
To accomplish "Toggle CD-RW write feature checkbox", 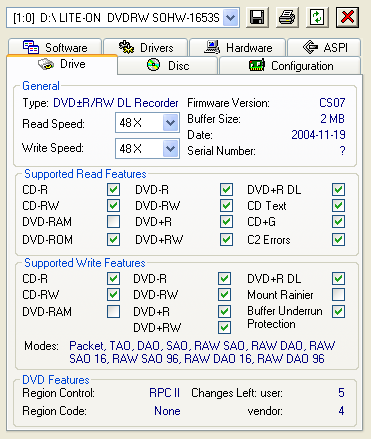I will [x=113, y=294].
